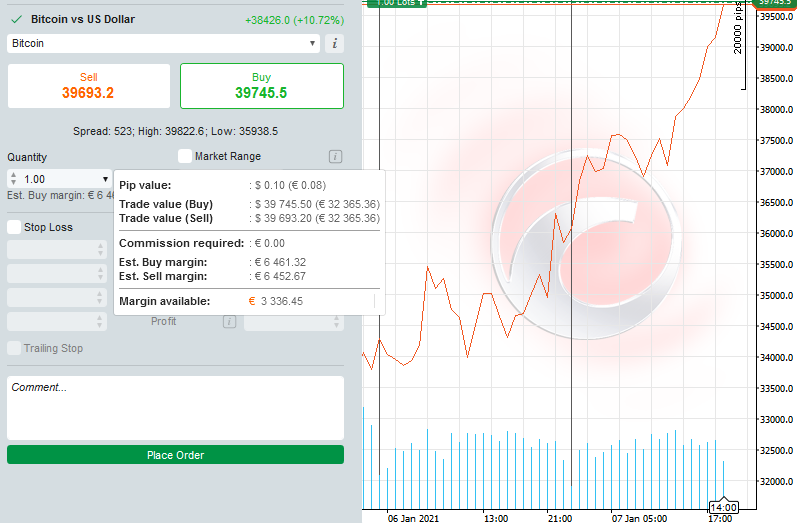Toggle the Trailing Stop checkbox
This screenshot has height=523, width=801.
[14, 348]
